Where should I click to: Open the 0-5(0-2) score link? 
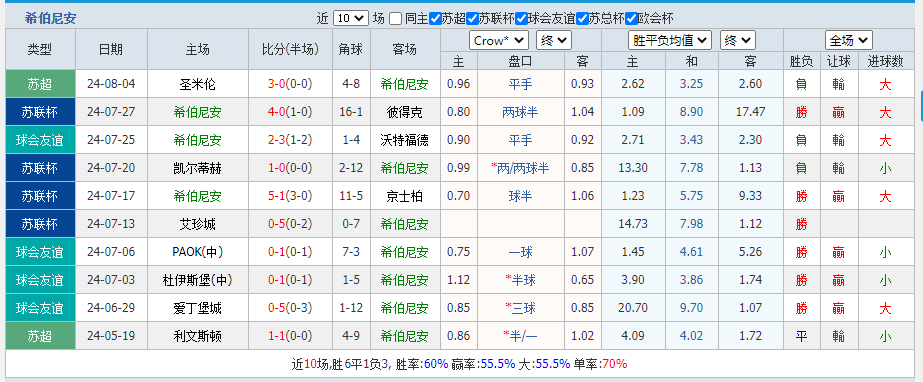click(x=290, y=224)
